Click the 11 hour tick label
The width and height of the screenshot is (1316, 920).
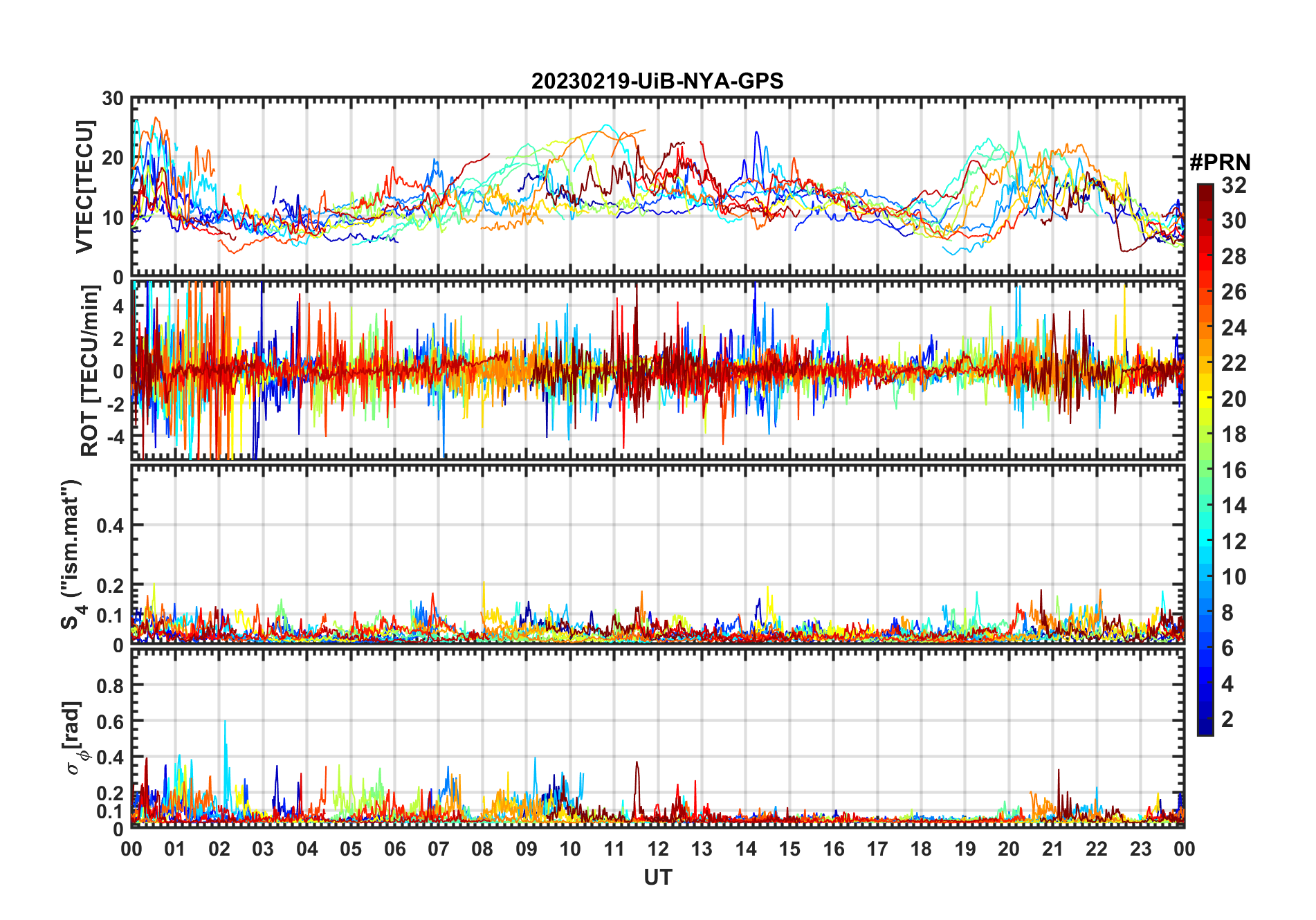click(x=614, y=849)
